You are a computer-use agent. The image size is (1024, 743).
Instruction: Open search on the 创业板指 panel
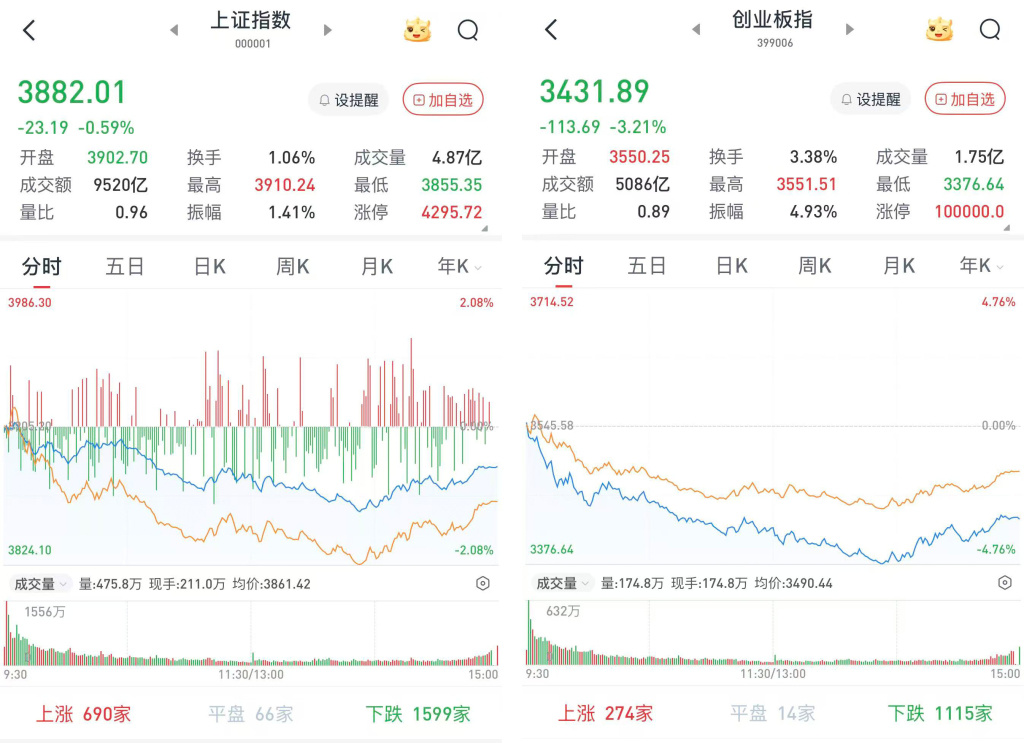point(990,29)
